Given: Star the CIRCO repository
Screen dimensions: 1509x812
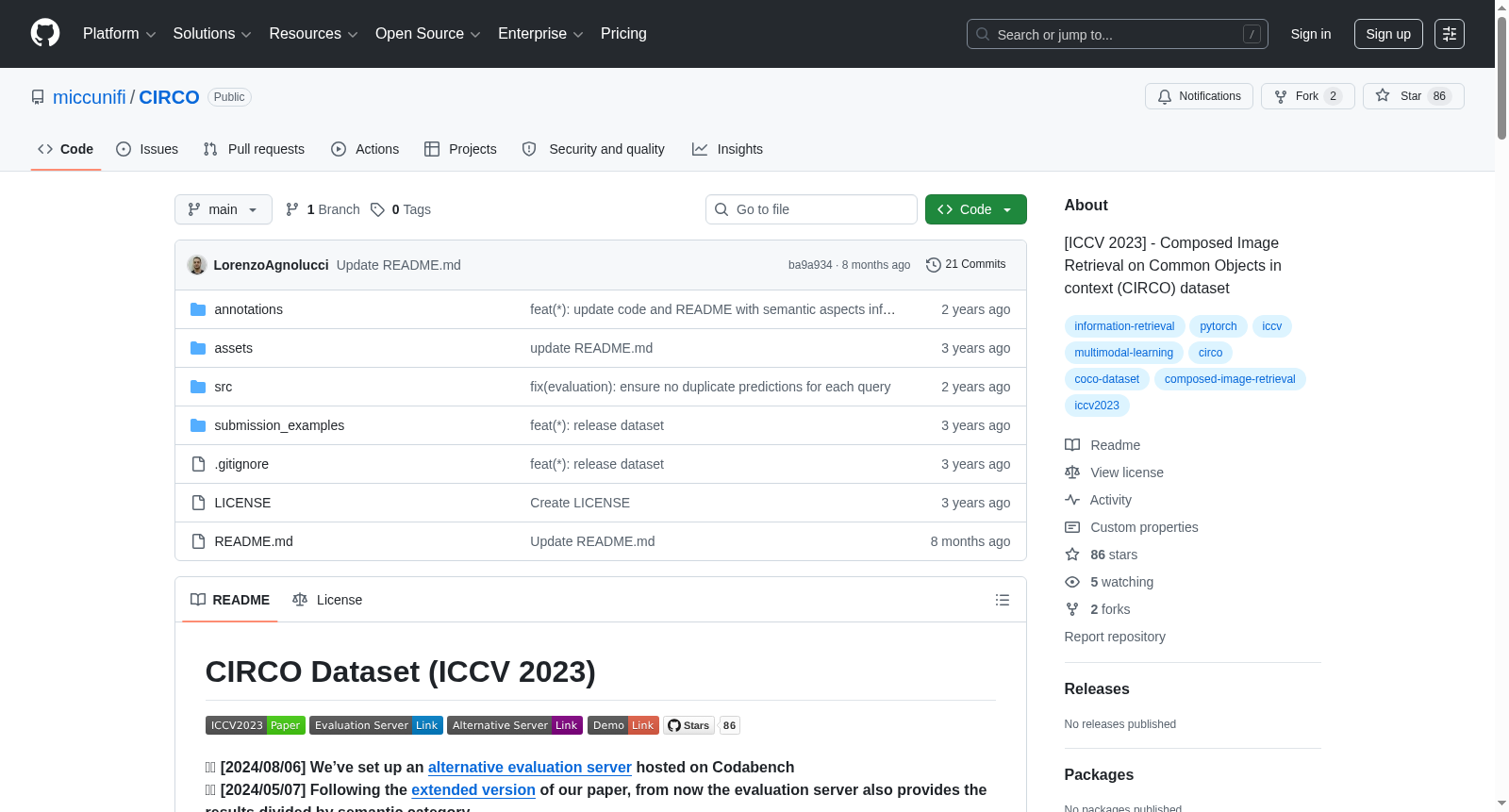Looking at the screenshot, I should click(1413, 96).
